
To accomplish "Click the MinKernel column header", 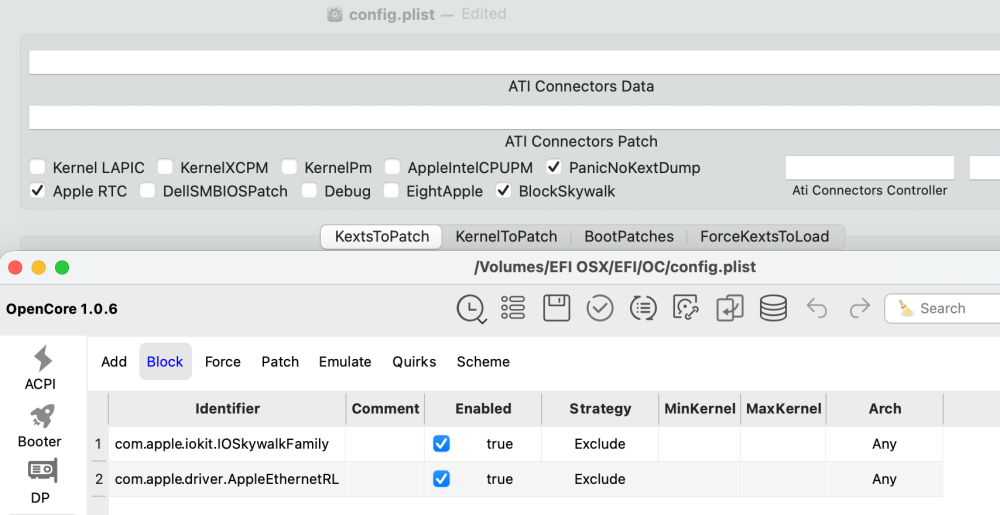I will coord(700,409).
